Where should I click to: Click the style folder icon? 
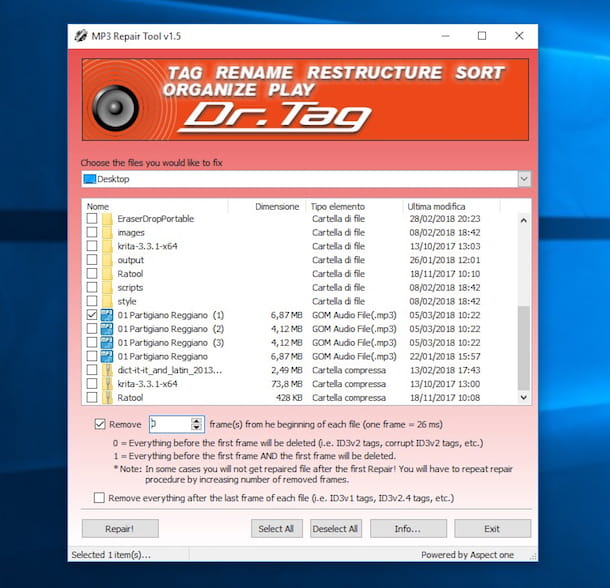pyautogui.click(x=107, y=301)
